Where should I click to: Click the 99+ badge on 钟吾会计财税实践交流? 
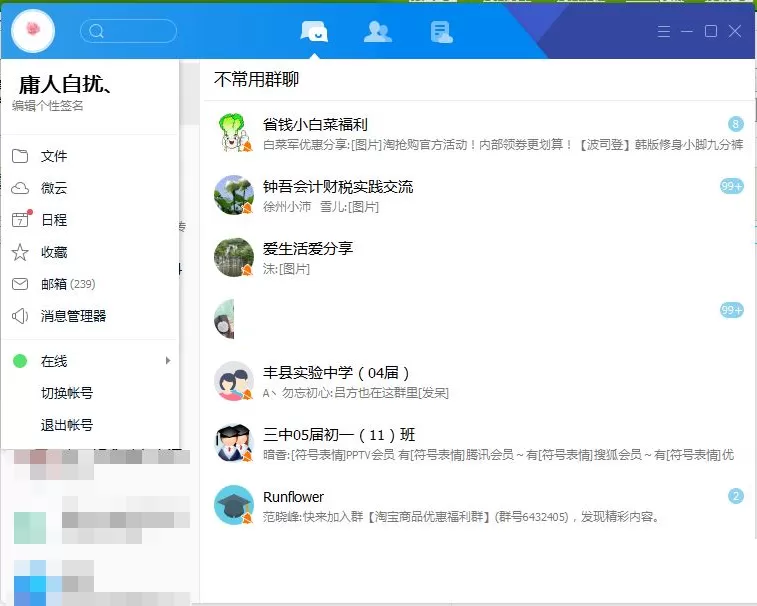[x=731, y=186]
